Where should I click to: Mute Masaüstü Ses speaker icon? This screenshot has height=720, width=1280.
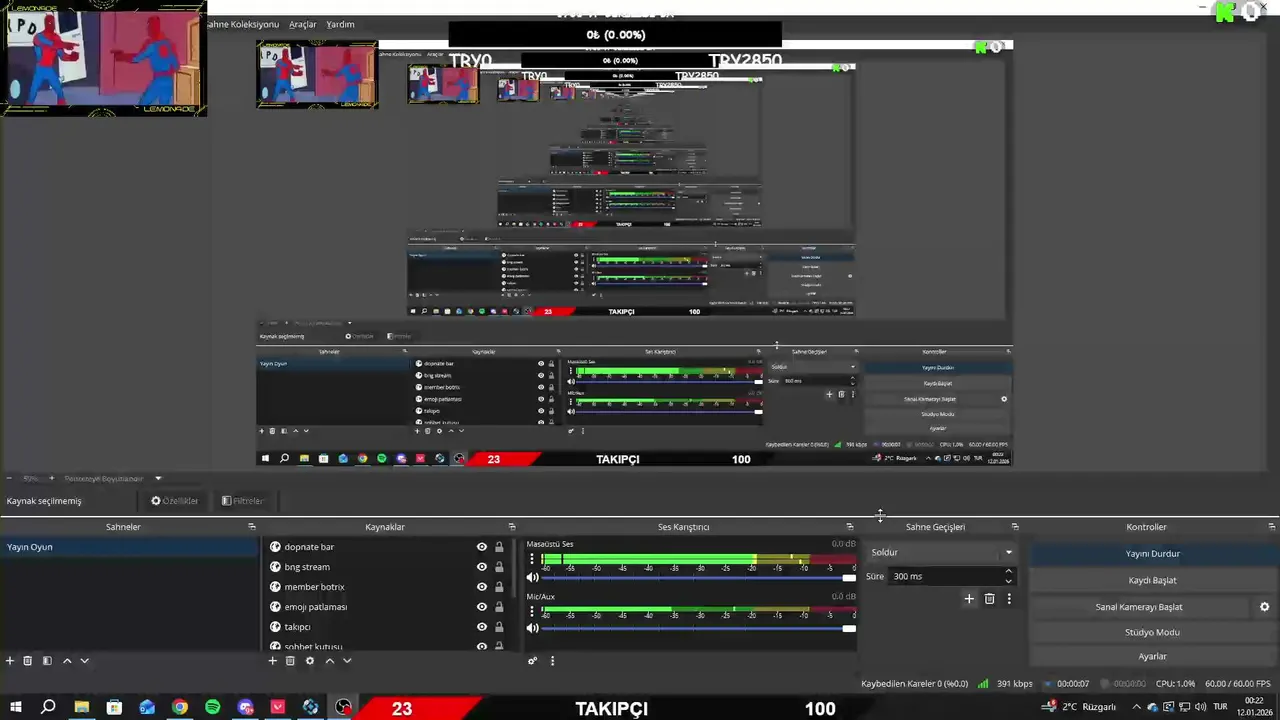tap(532, 577)
